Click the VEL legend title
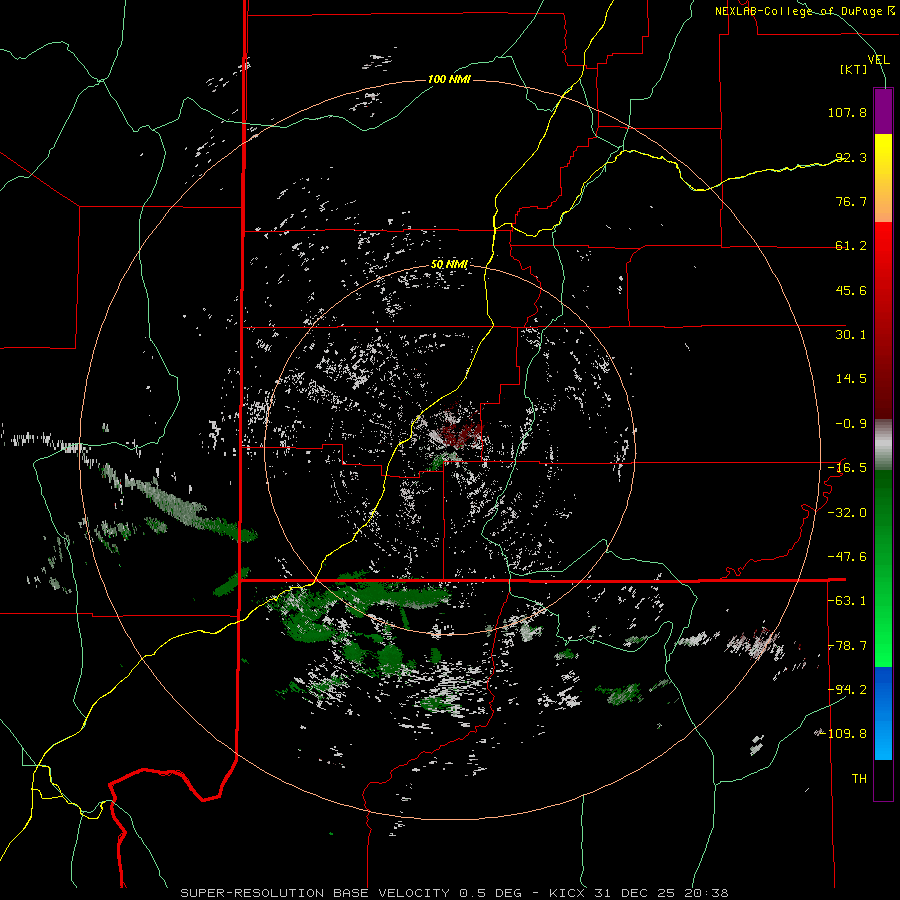 (x=879, y=59)
